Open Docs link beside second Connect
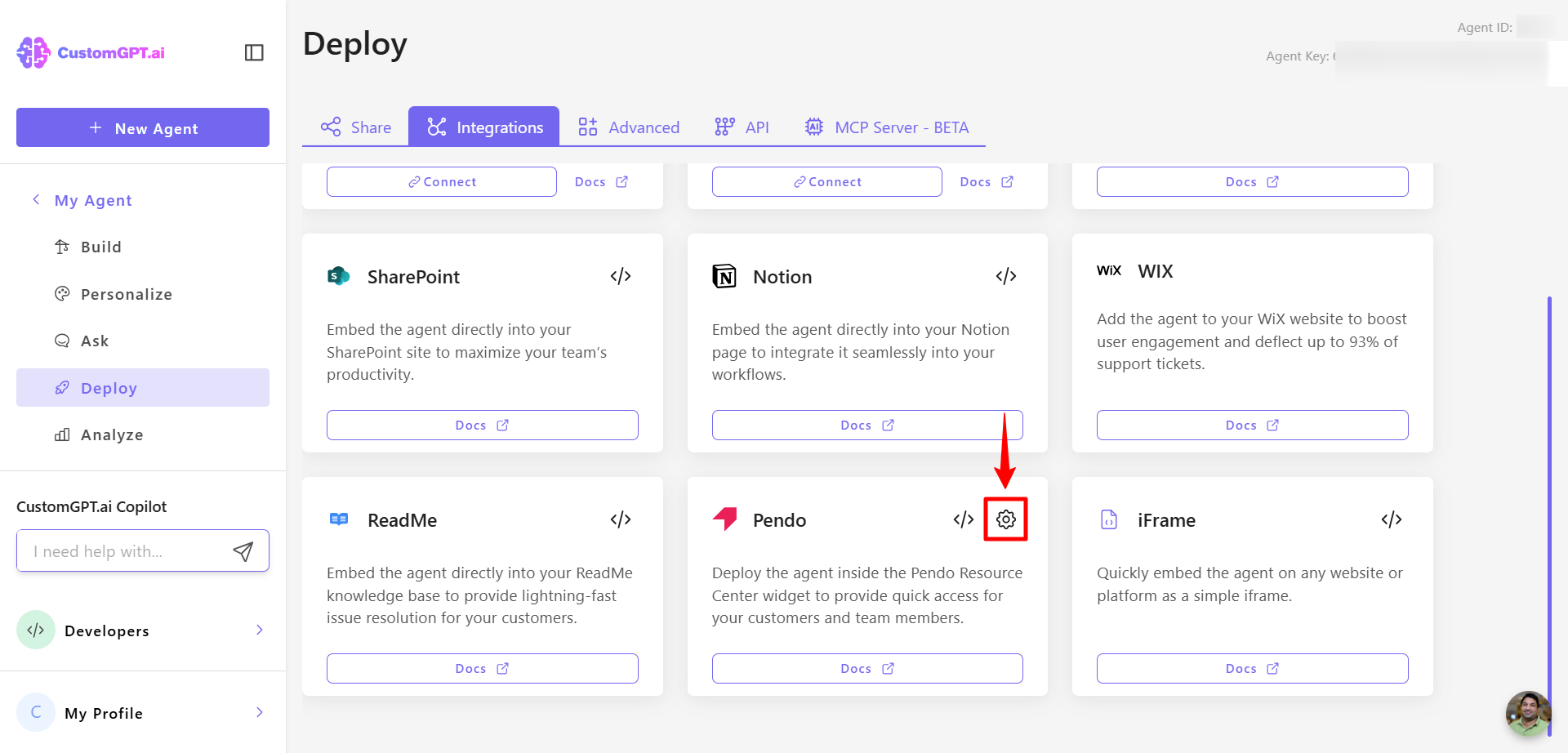This screenshot has height=753, width=1568. [987, 181]
